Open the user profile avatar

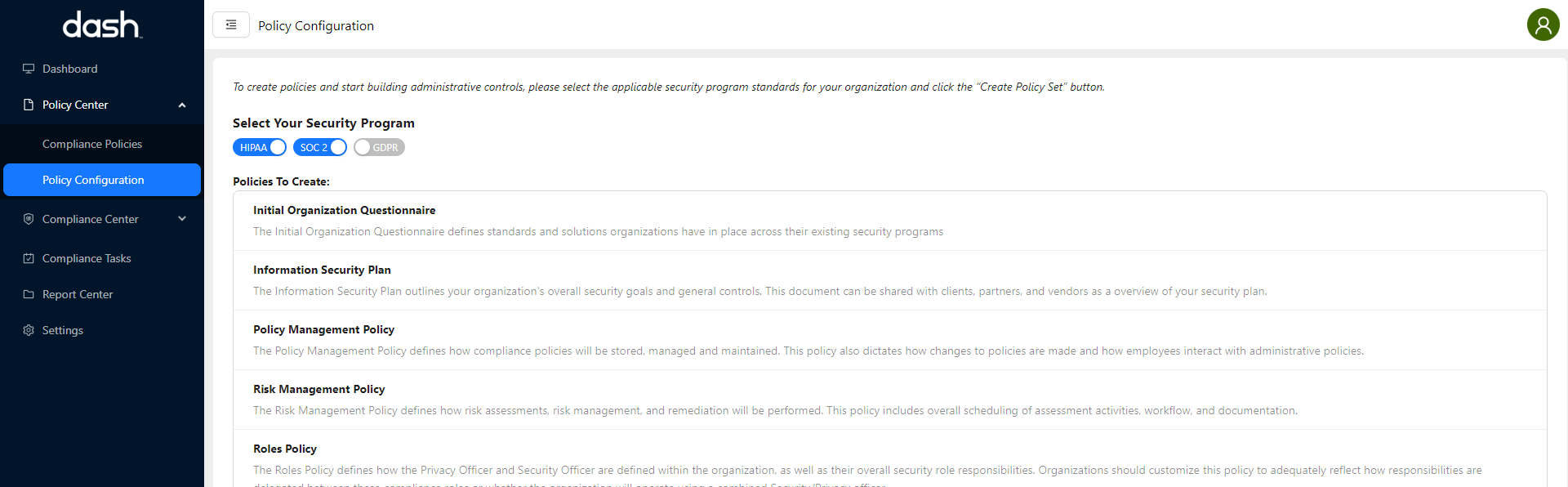click(1543, 25)
